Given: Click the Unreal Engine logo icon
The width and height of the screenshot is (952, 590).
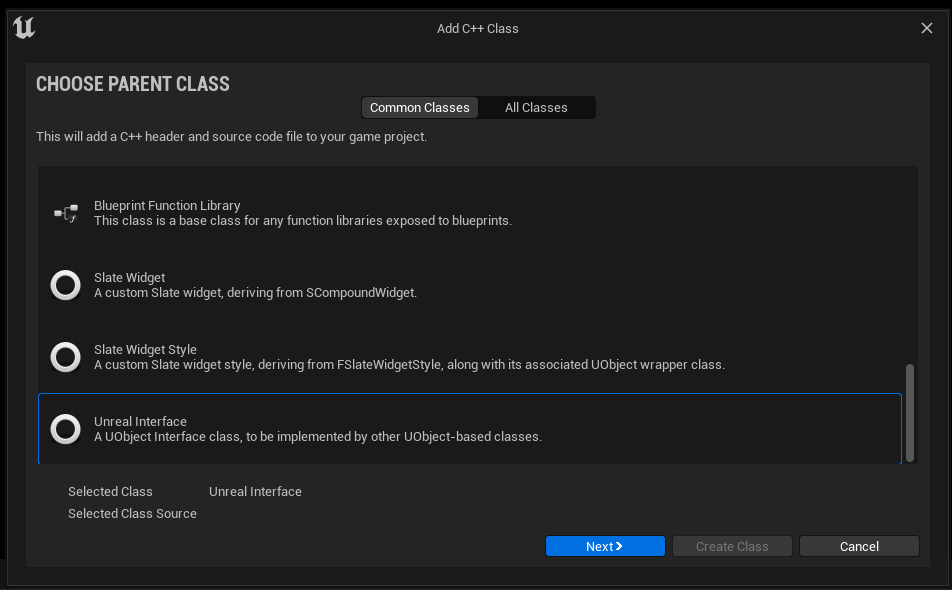Looking at the screenshot, I should tap(24, 28).
